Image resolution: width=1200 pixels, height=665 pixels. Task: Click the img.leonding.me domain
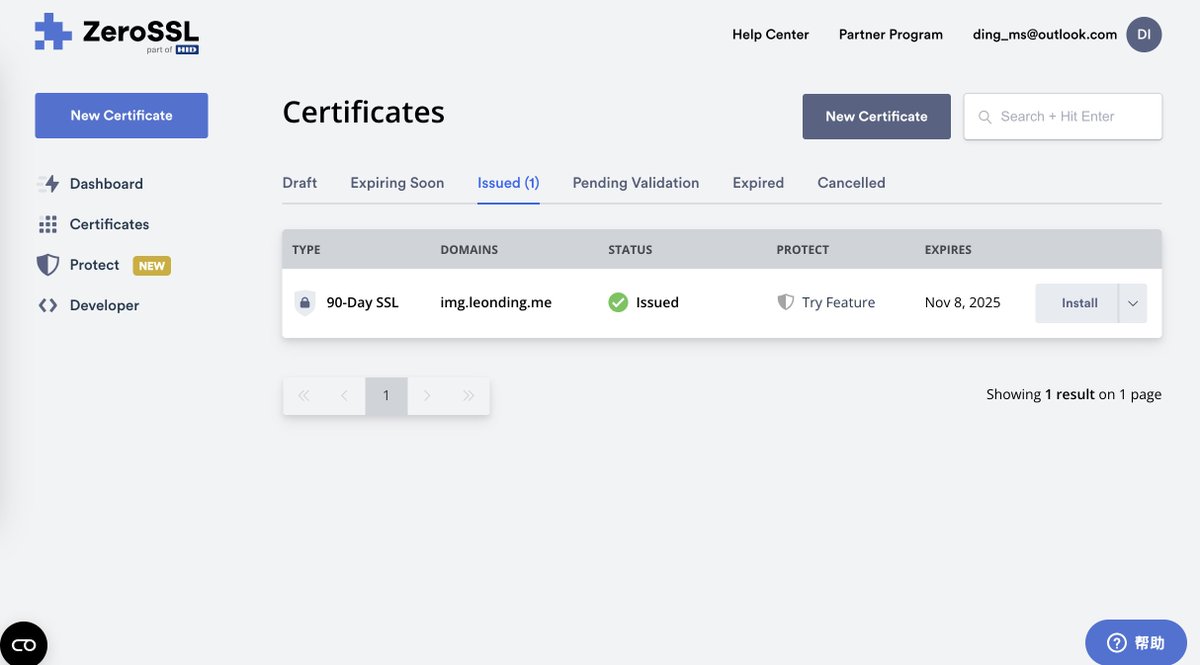click(x=496, y=302)
